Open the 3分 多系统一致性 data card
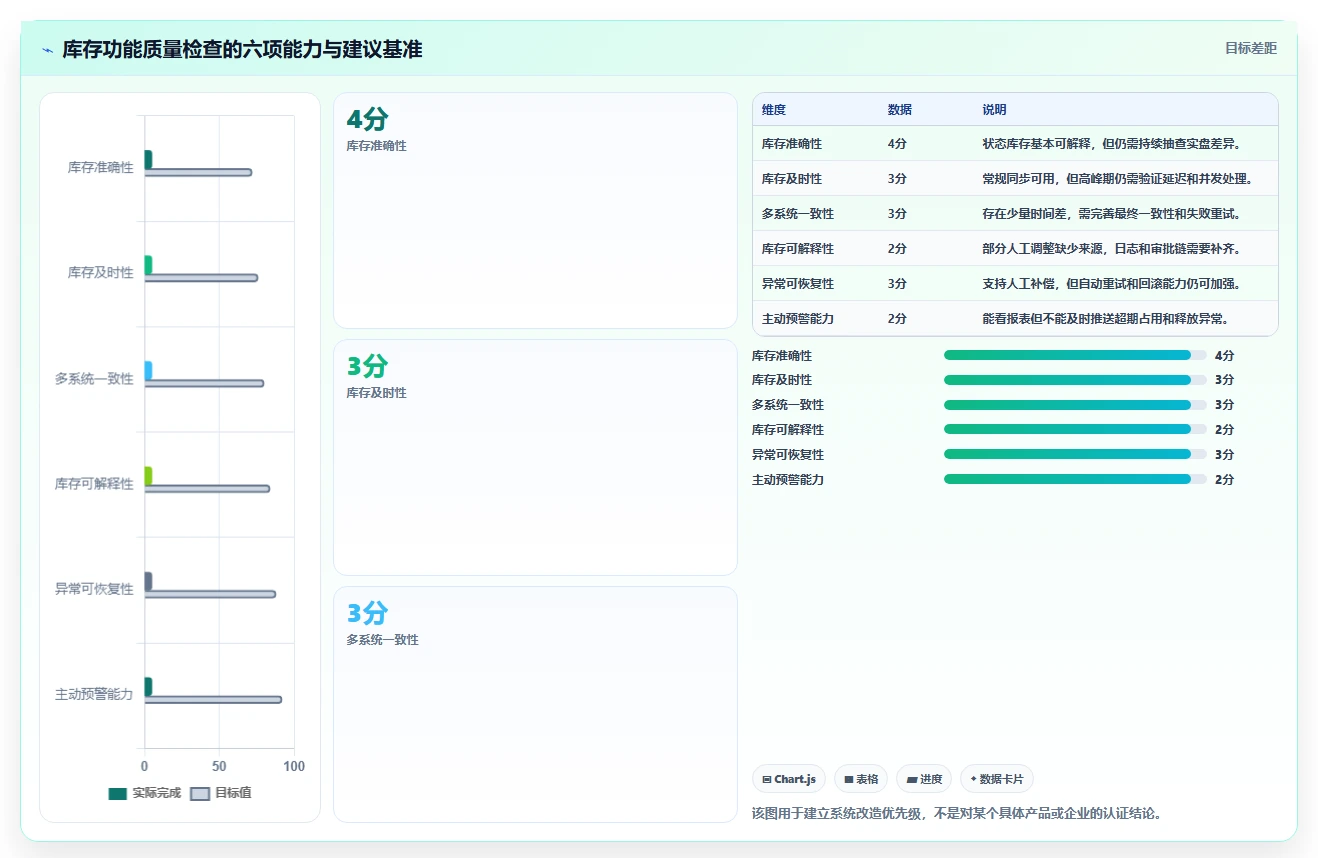1318x858 pixels. pos(535,704)
